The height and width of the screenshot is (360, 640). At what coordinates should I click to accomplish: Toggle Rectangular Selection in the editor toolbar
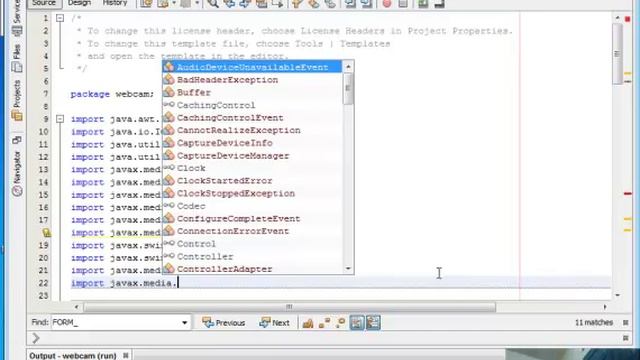(x=278, y=4)
